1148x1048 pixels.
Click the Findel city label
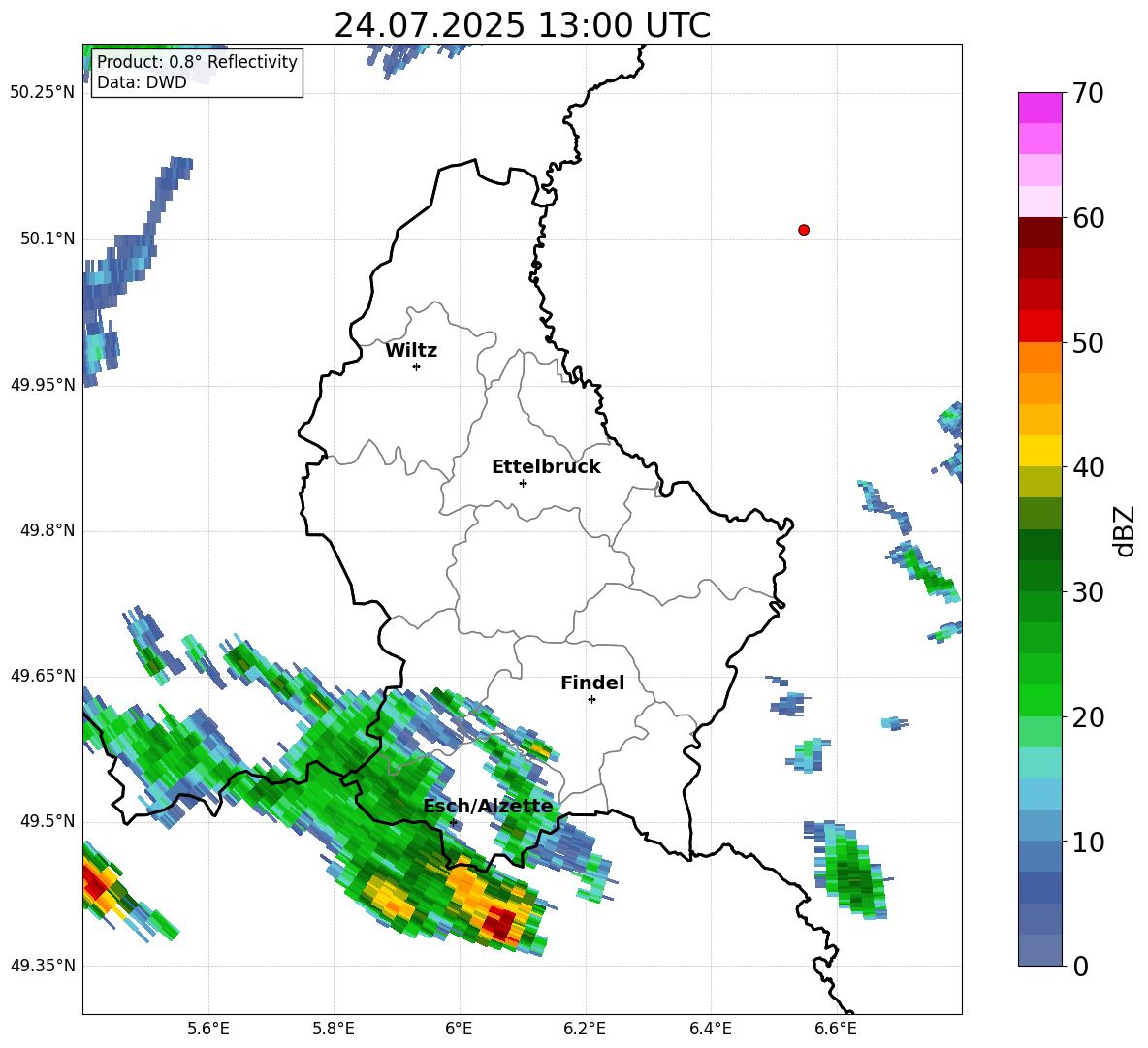(592, 683)
